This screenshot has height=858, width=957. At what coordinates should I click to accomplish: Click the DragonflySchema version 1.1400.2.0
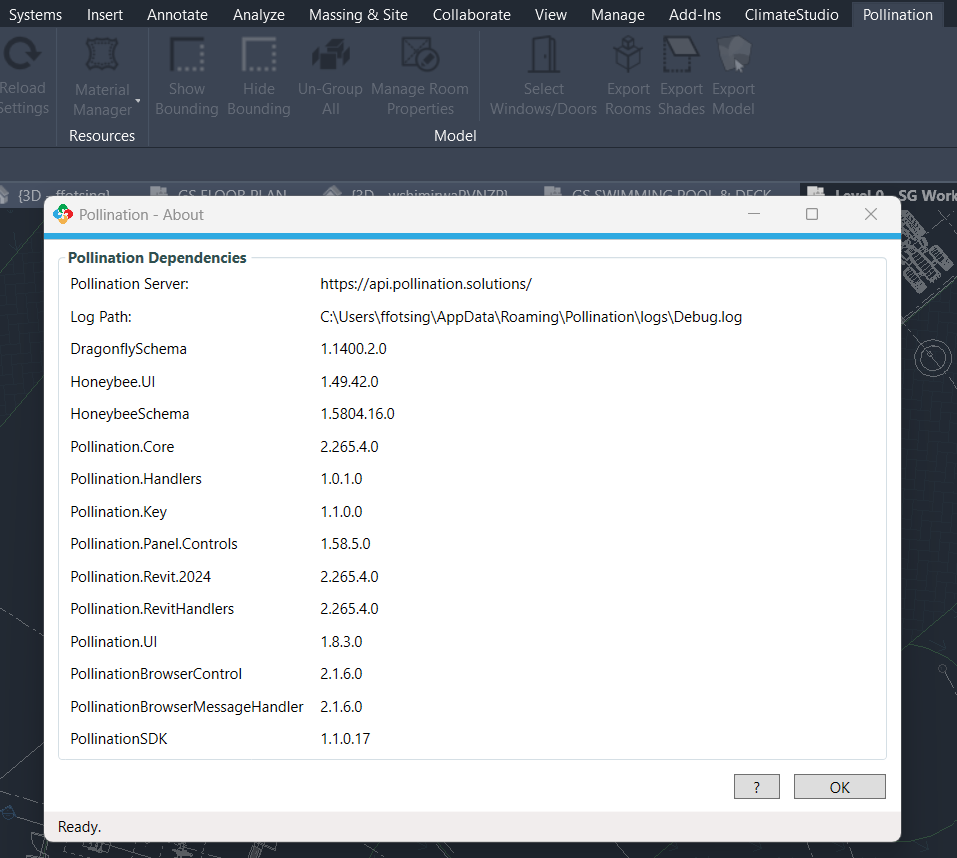pyautogui.click(x=353, y=348)
